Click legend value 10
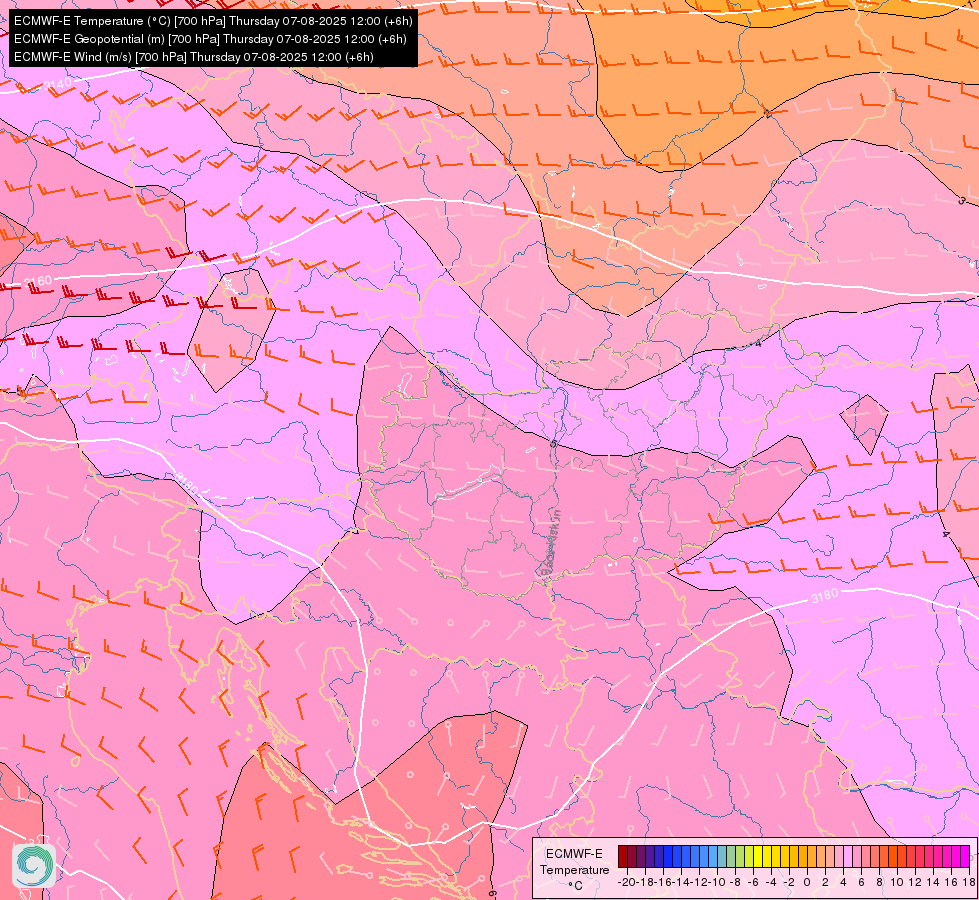The height and width of the screenshot is (900, 979). coord(897,883)
